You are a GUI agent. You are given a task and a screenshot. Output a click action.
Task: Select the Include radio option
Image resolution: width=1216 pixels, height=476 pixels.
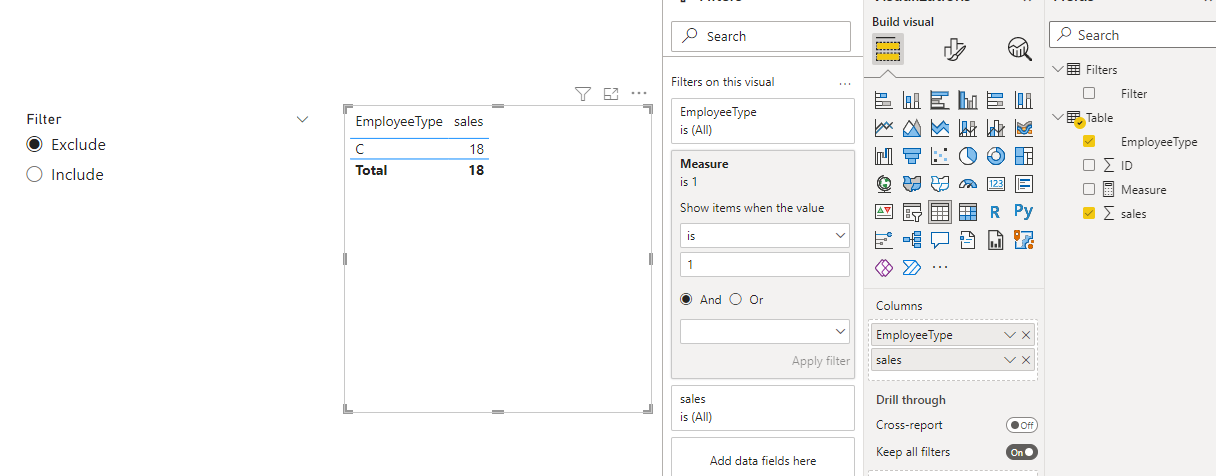(35, 174)
